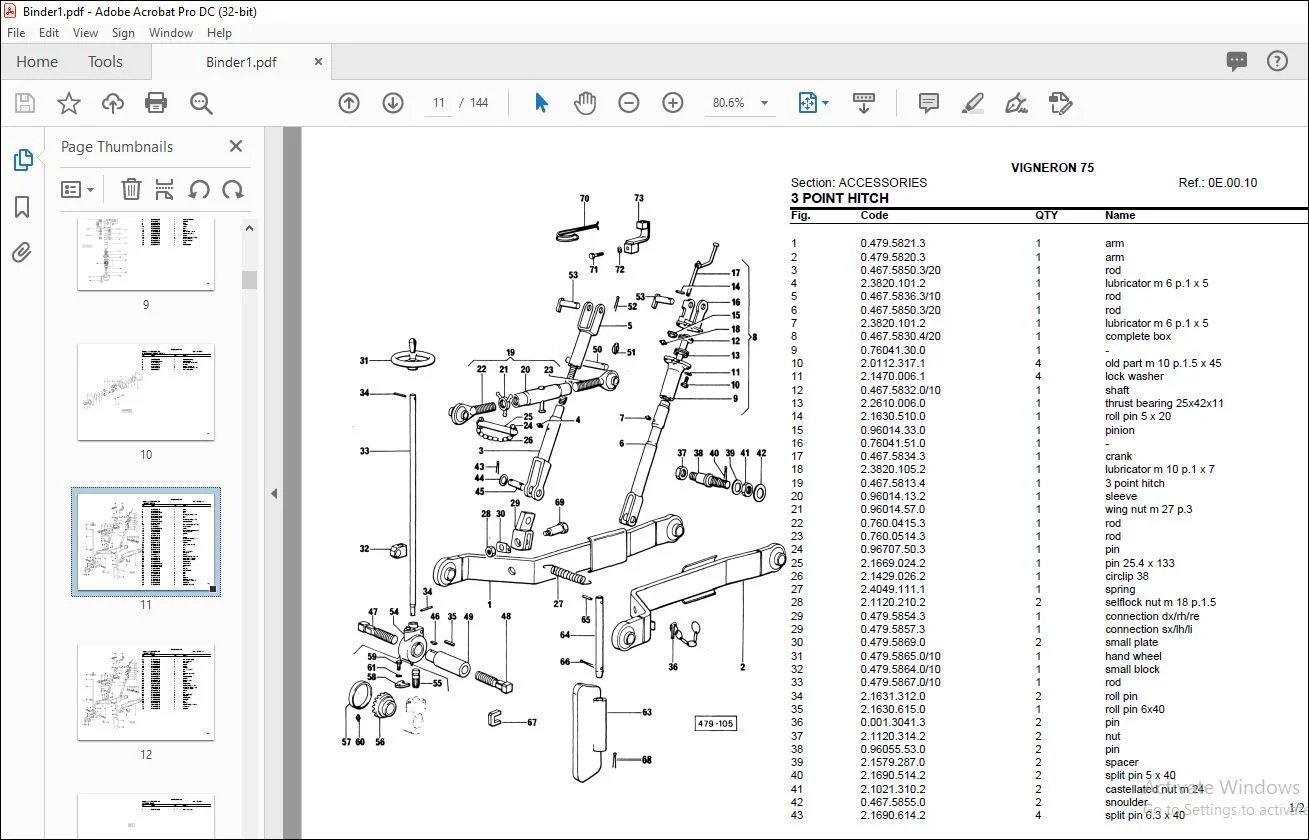Open the Attachments paperclip panel
The height and width of the screenshot is (840, 1309).
click(x=22, y=252)
